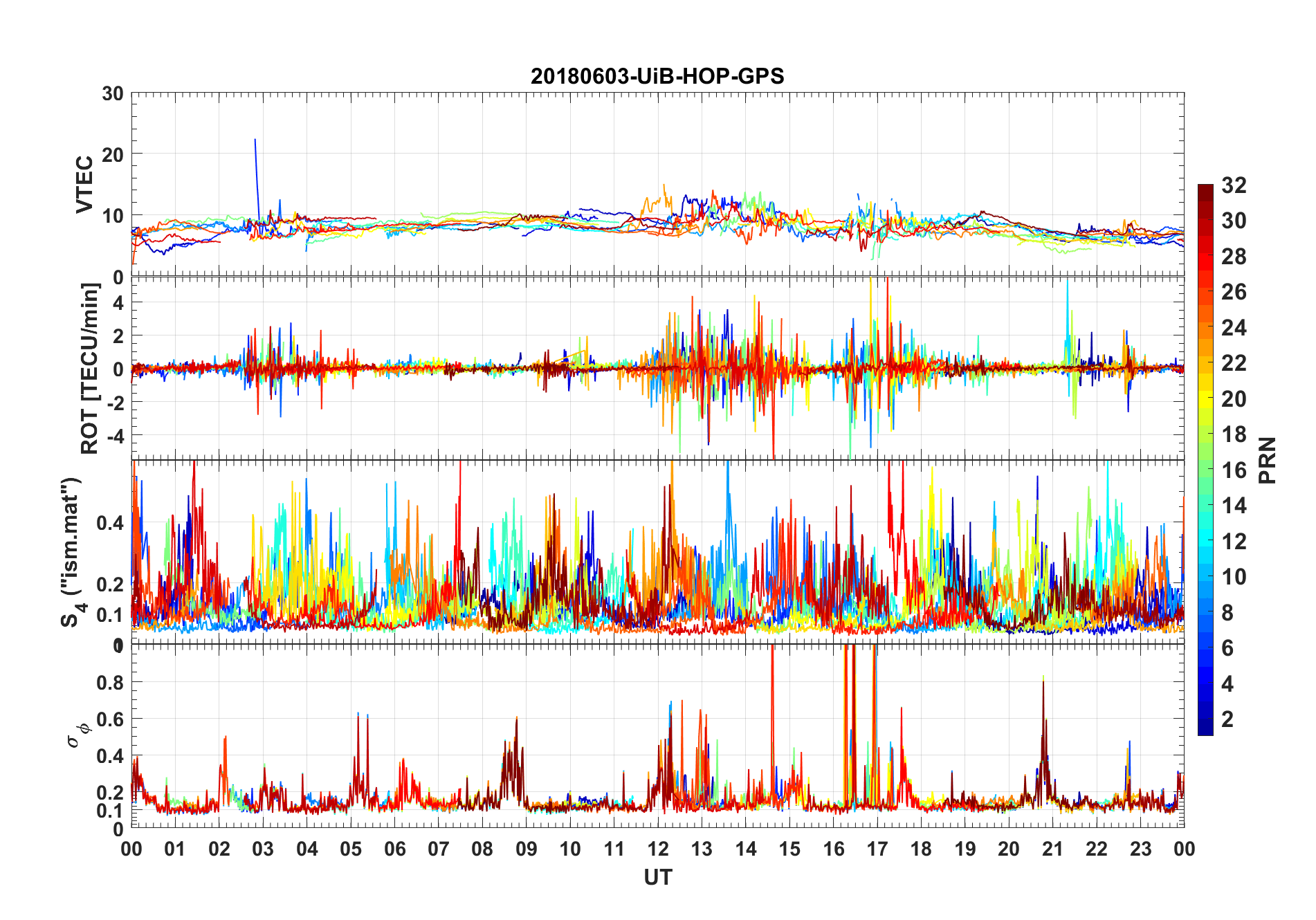Image resolution: width=1316 pixels, height=920 pixels.
Task: Select hour 05 on the UT axis
Action: click(x=351, y=849)
